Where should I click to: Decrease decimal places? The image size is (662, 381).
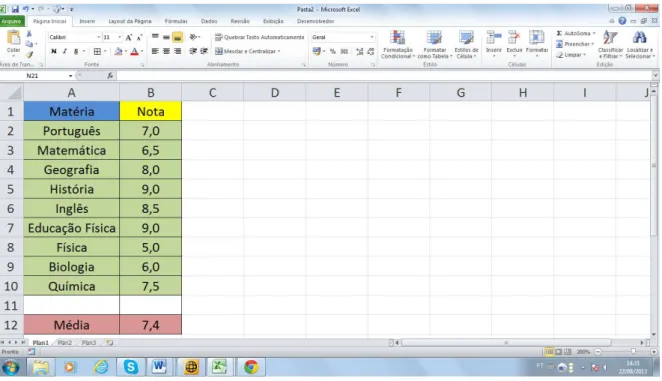(370, 51)
